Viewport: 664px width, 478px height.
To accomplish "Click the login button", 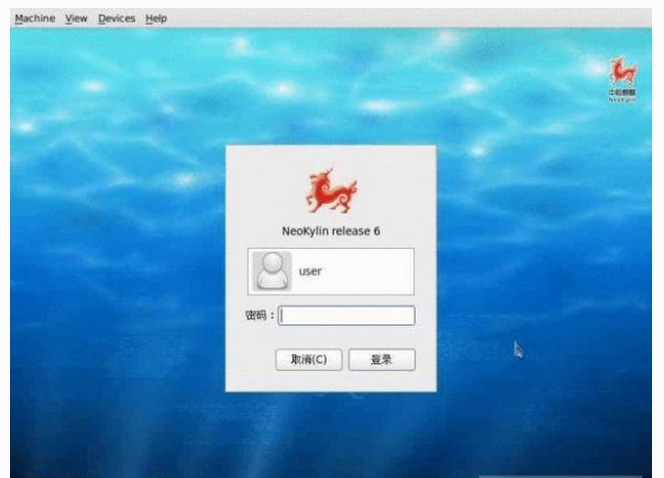I will click(x=382, y=360).
